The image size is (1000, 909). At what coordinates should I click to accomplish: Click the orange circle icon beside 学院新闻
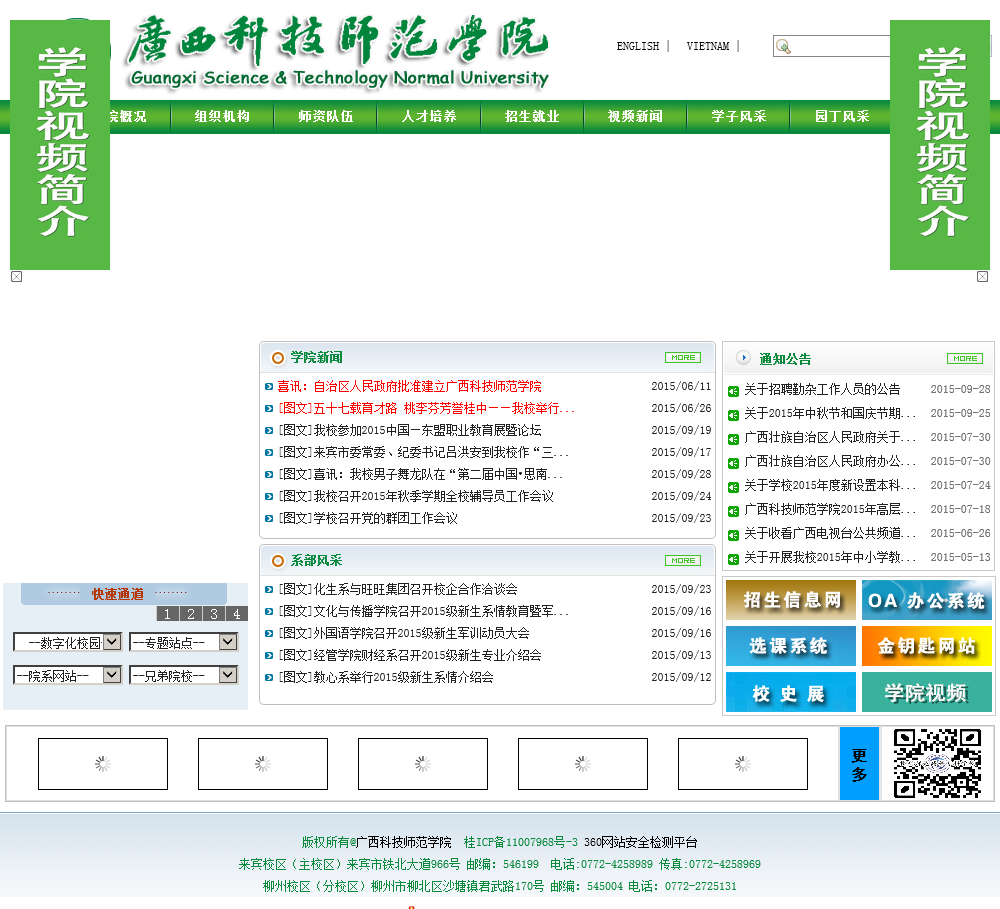277,358
